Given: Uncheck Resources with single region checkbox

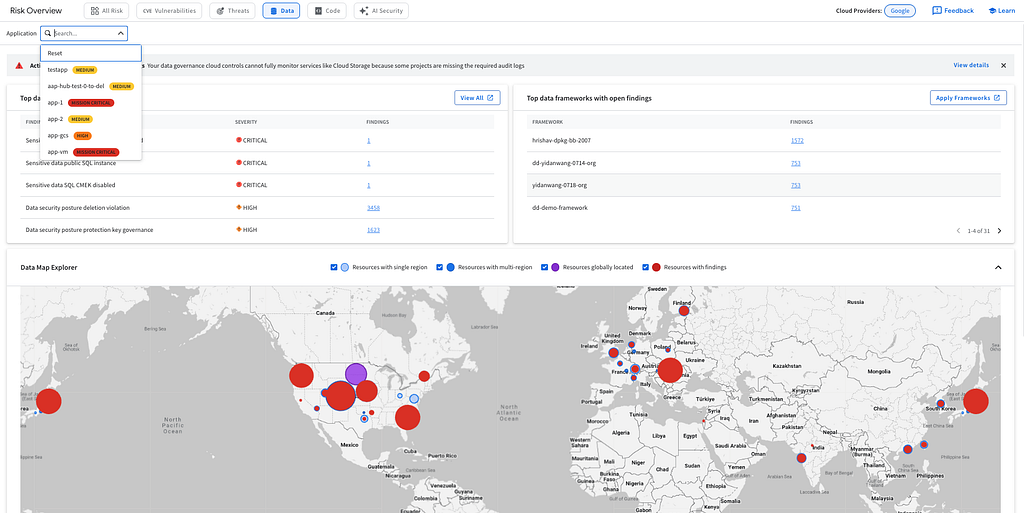Looking at the screenshot, I should tap(334, 267).
